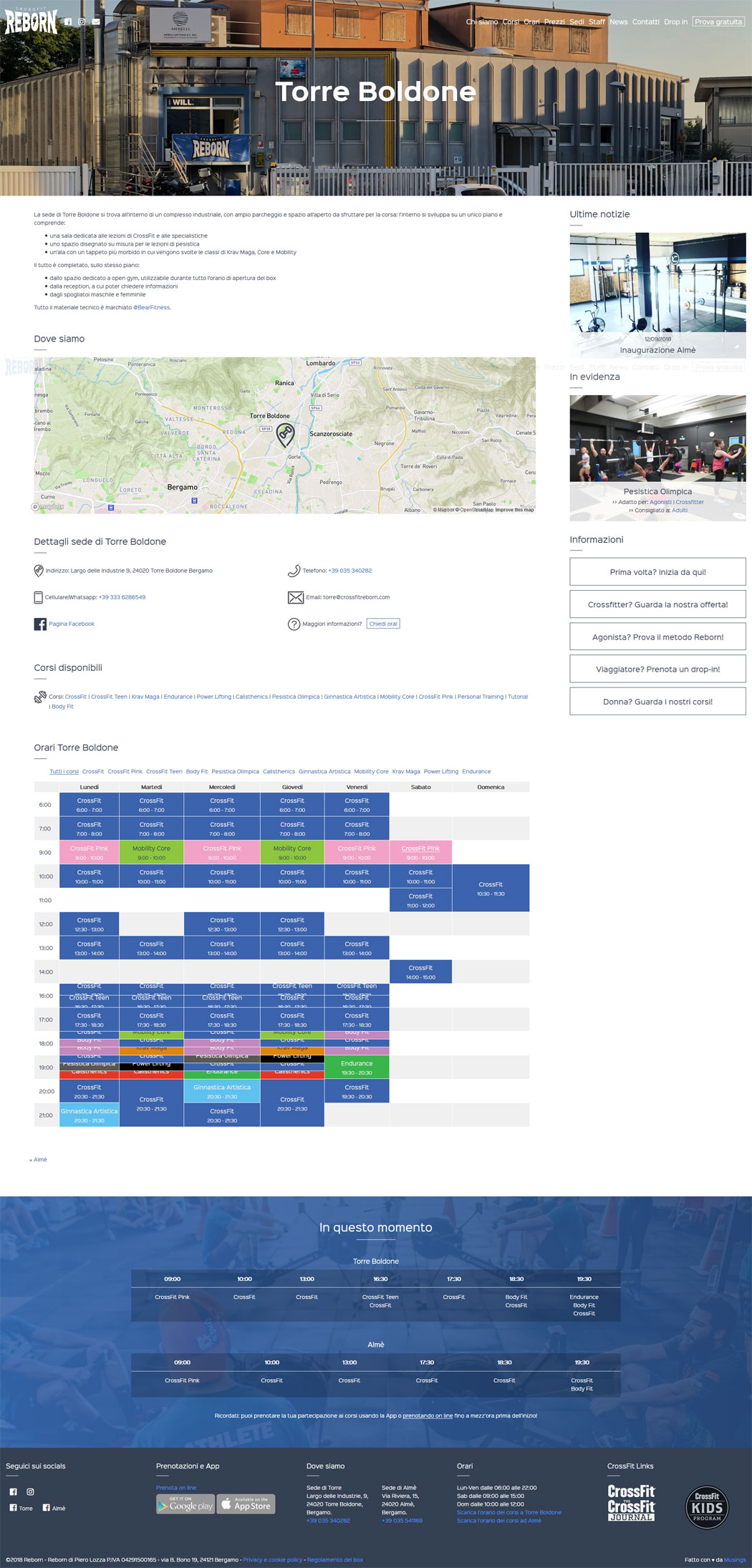The height and width of the screenshot is (1568, 752).
Task: Select the Tutti i corsi schedule filter
Action: tap(64, 772)
